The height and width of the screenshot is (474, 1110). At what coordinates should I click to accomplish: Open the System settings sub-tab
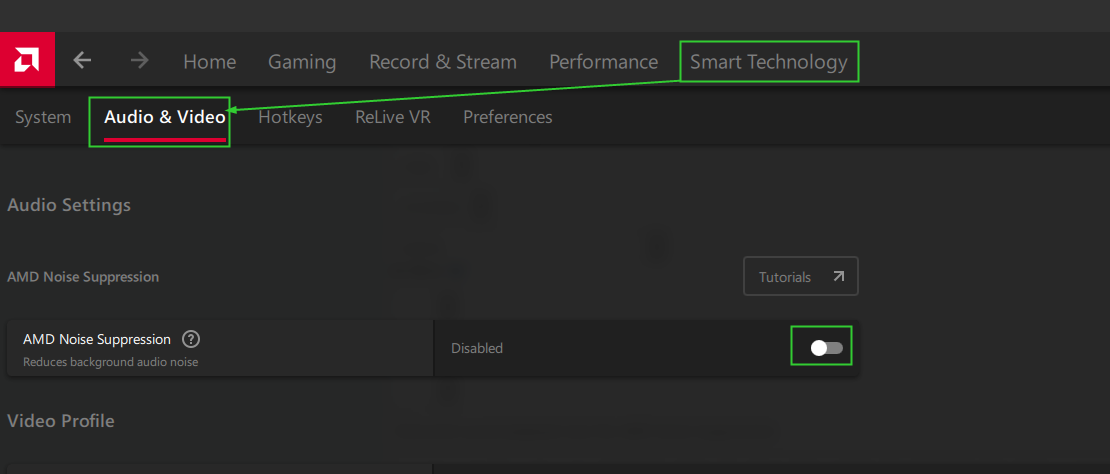pyautogui.click(x=43, y=117)
